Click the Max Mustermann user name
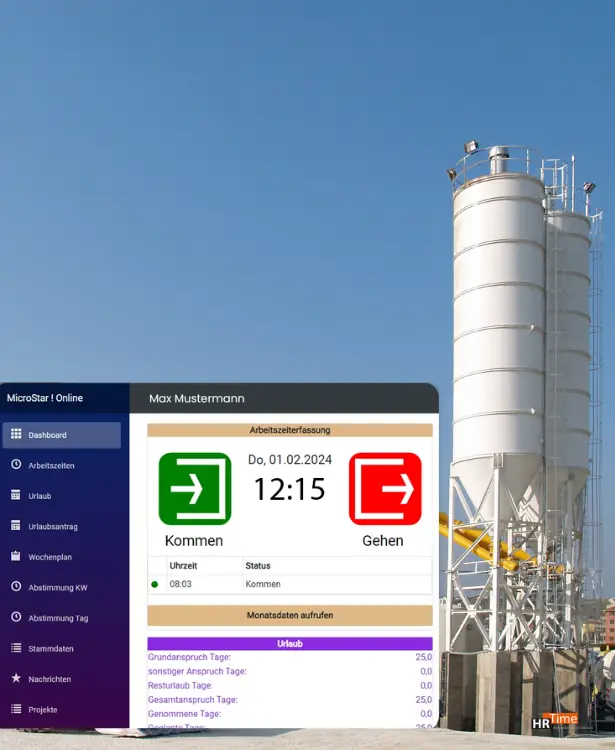Image resolution: width=615 pixels, height=750 pixels. pyautogui.click(x=197, y=398)
